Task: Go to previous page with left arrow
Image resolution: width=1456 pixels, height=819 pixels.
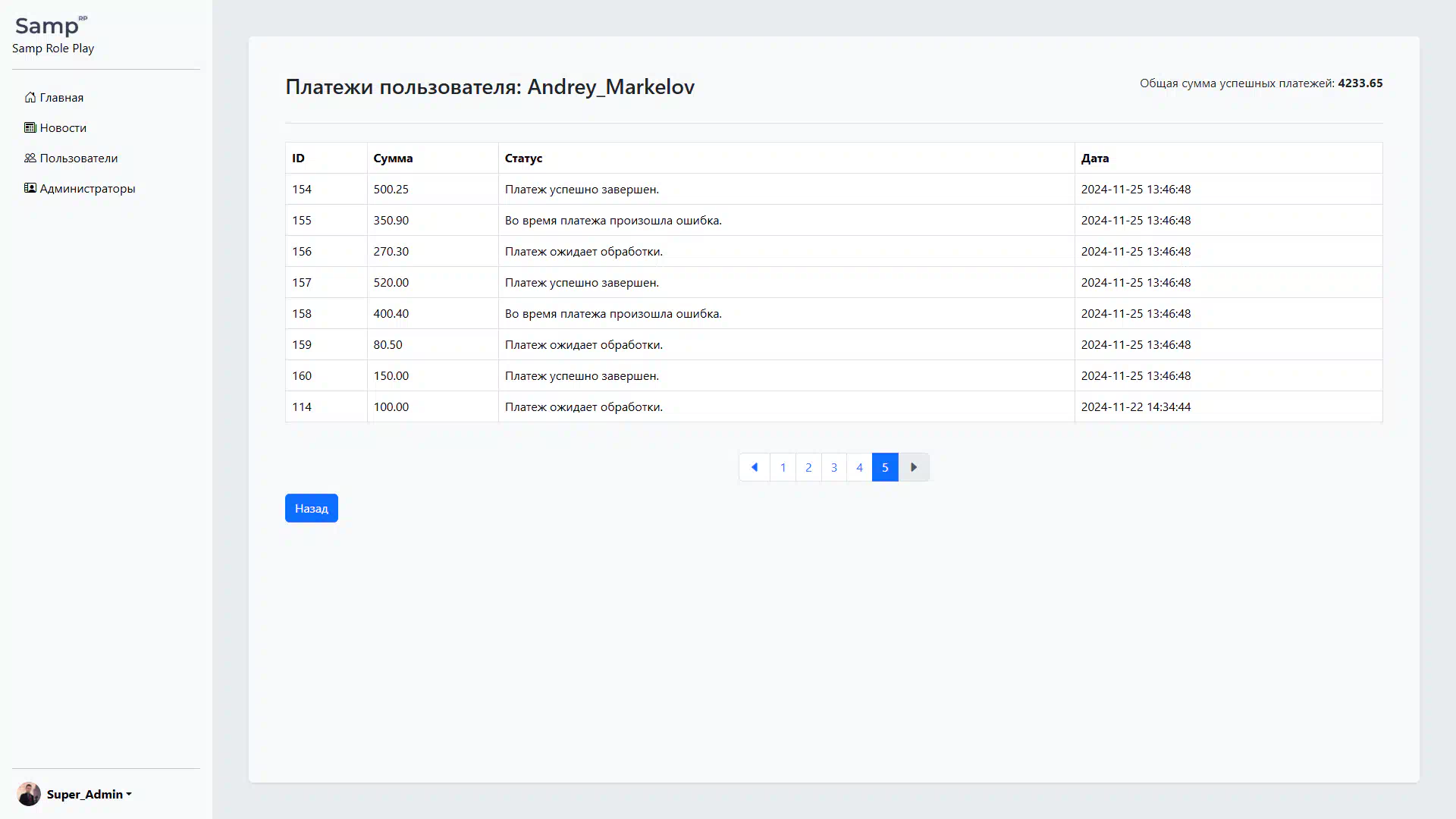Action: [755, 467]
